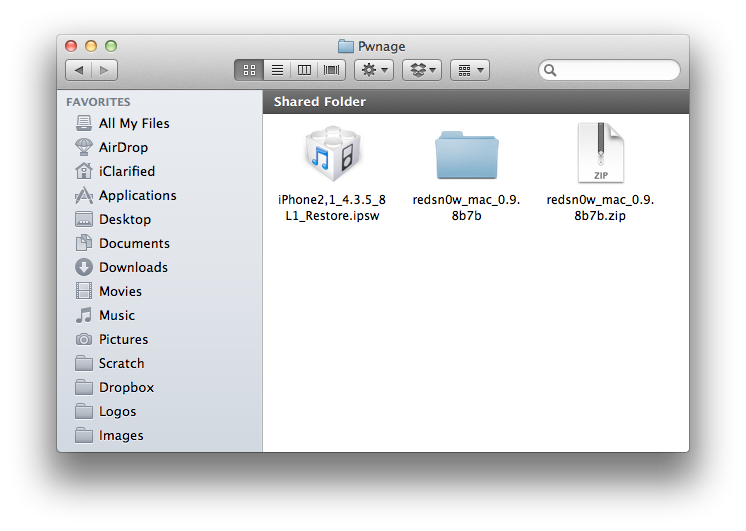Select the redsn0w_mac_0.9.8b7b.zip archive icon

pyautogui.click(x=600, y=153)
